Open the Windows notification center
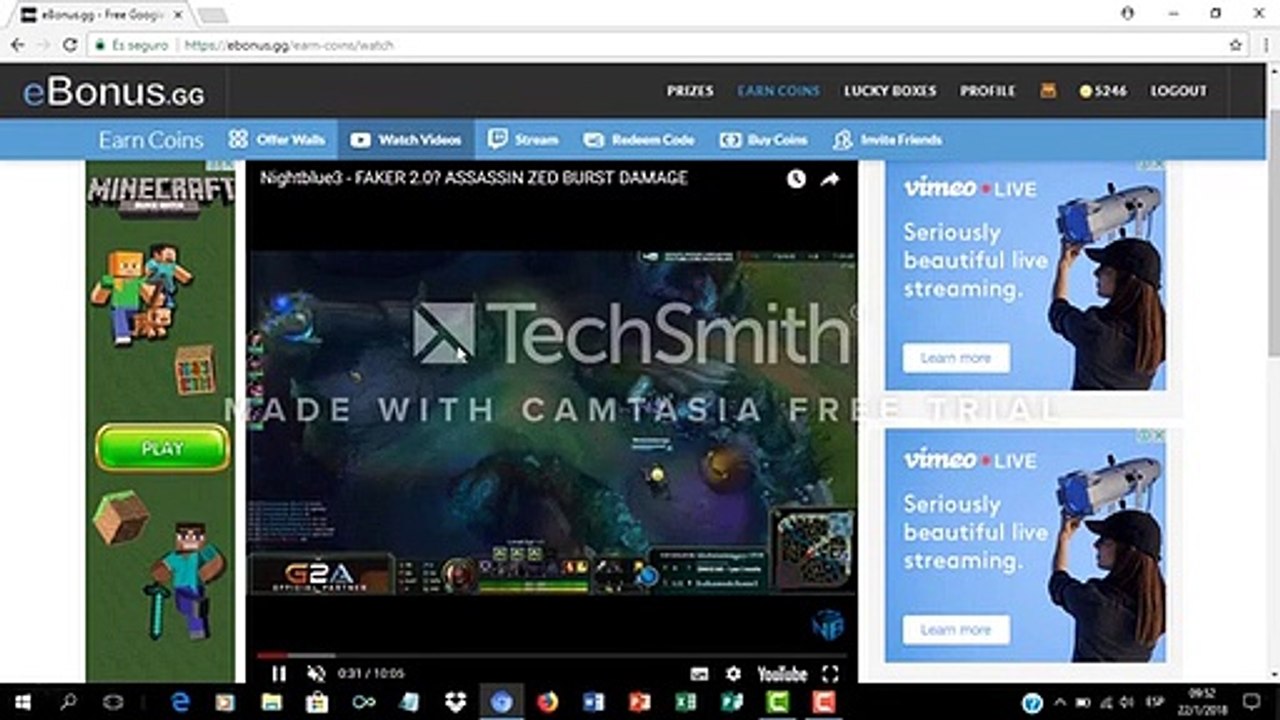Screen dimensions: 1280x720 pyautogui.click(x=1250, y=702)
